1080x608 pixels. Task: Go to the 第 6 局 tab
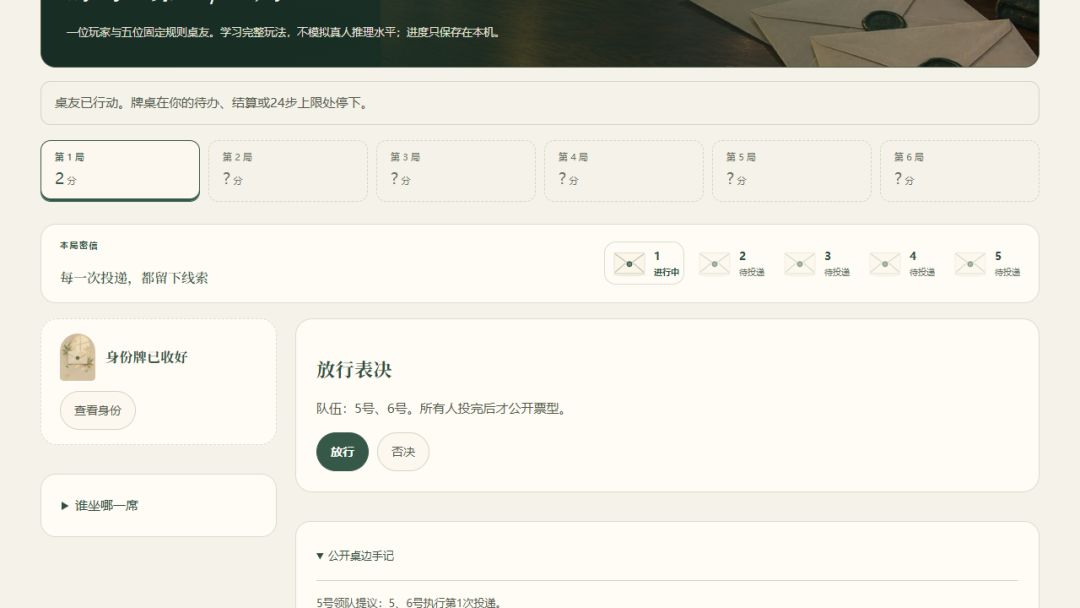pyautogui.click(x=959, y=171)
